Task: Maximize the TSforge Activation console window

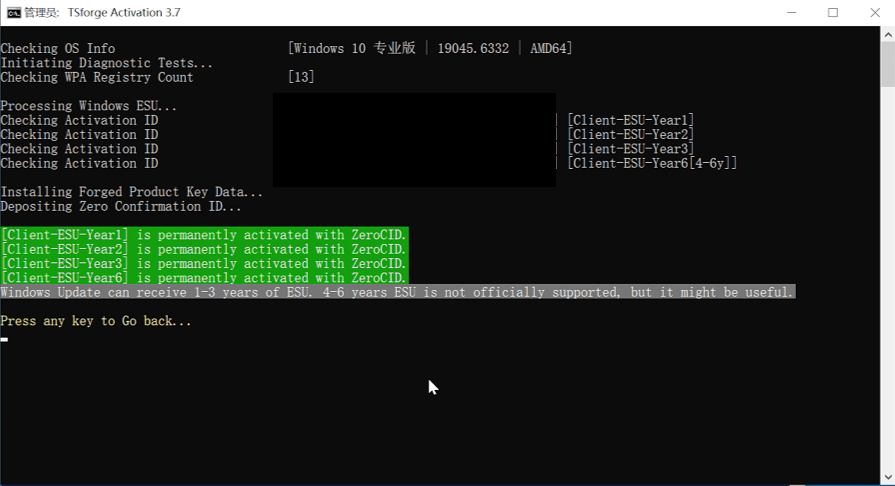Action: pos(833,13)
